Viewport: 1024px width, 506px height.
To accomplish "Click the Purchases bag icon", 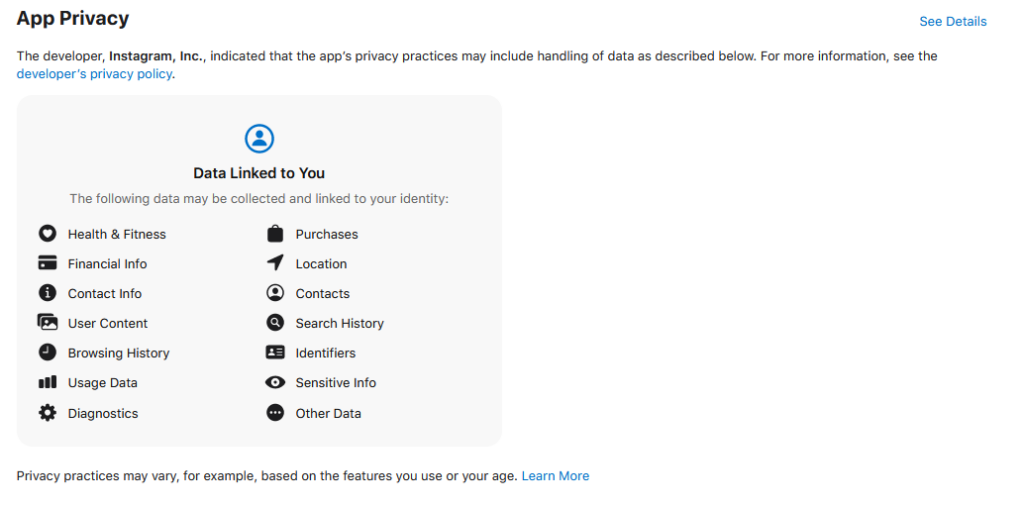I will click(275, 234).
